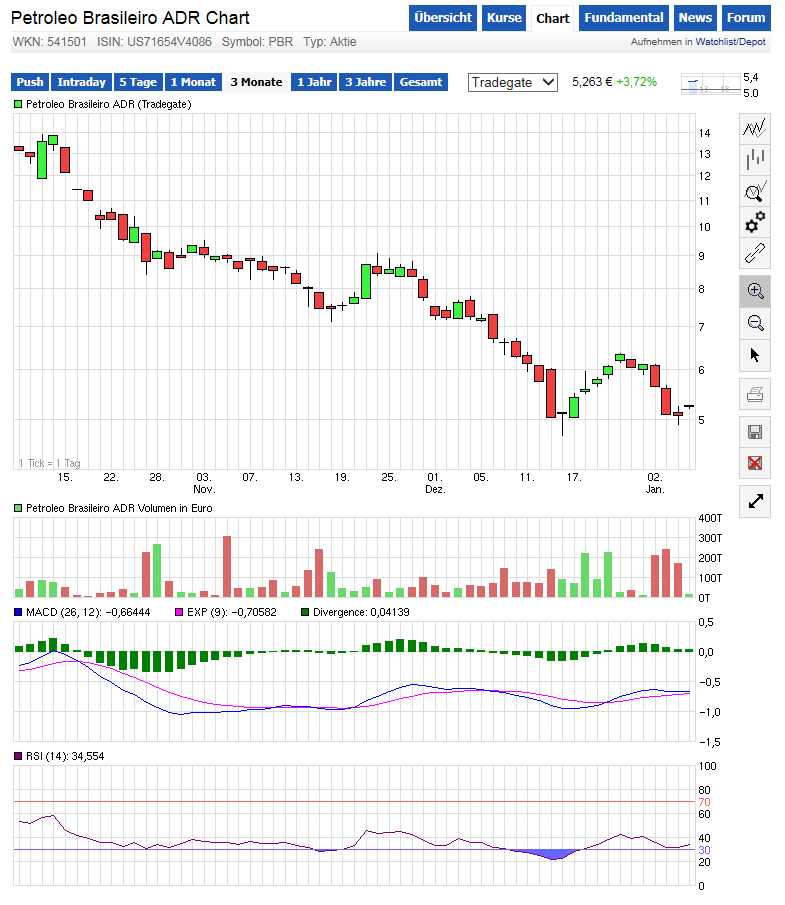Screen dimensions: 785x905
Task: Click blue MACD legend square
Action: [18, 612]
